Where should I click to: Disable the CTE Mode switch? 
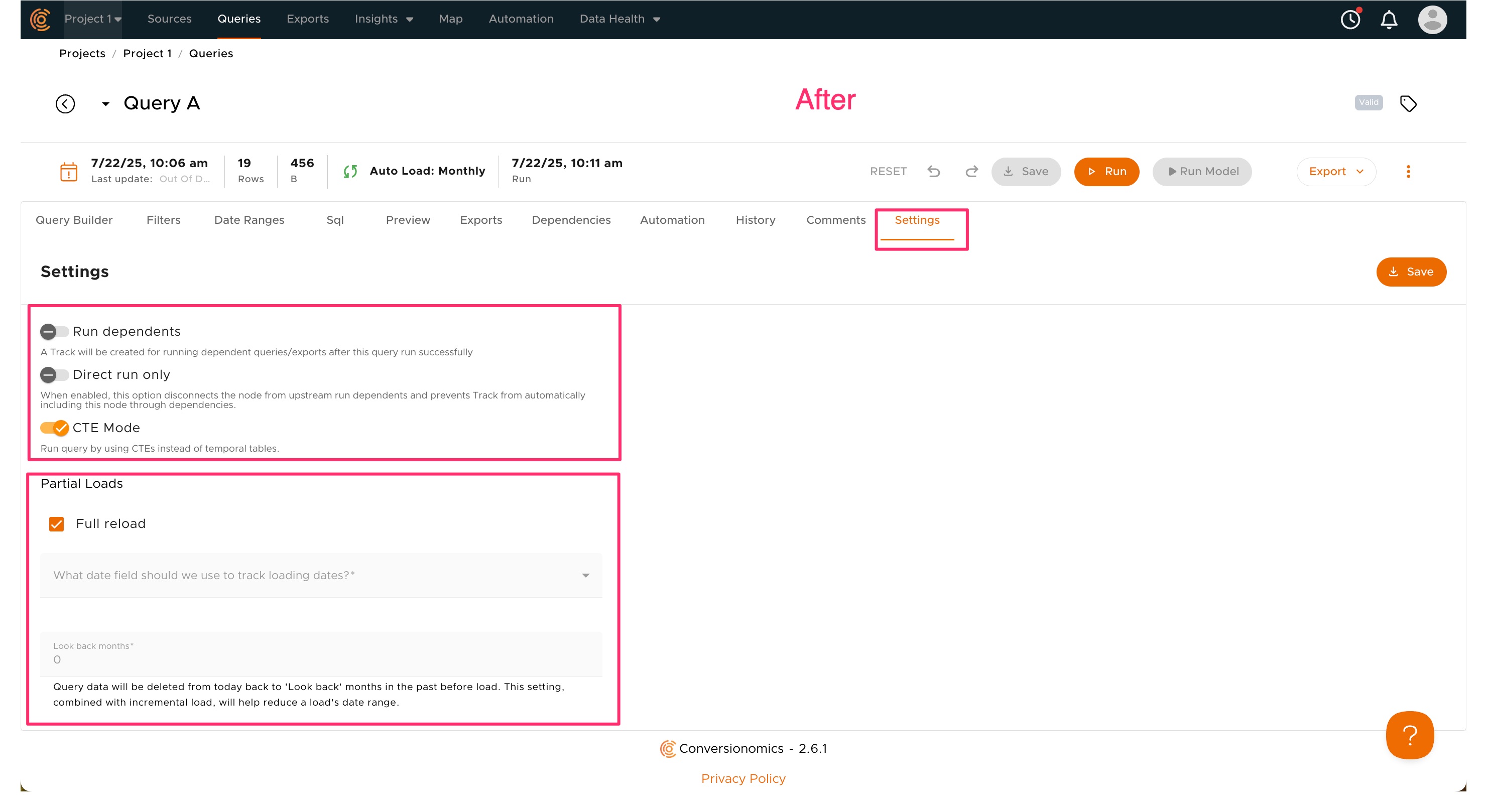point(54,428)
